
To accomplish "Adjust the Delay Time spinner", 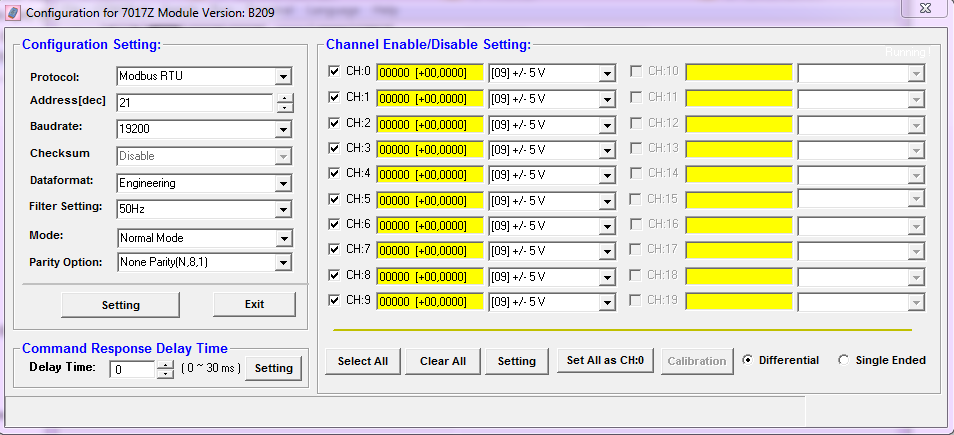I will [x=165, y=369].
